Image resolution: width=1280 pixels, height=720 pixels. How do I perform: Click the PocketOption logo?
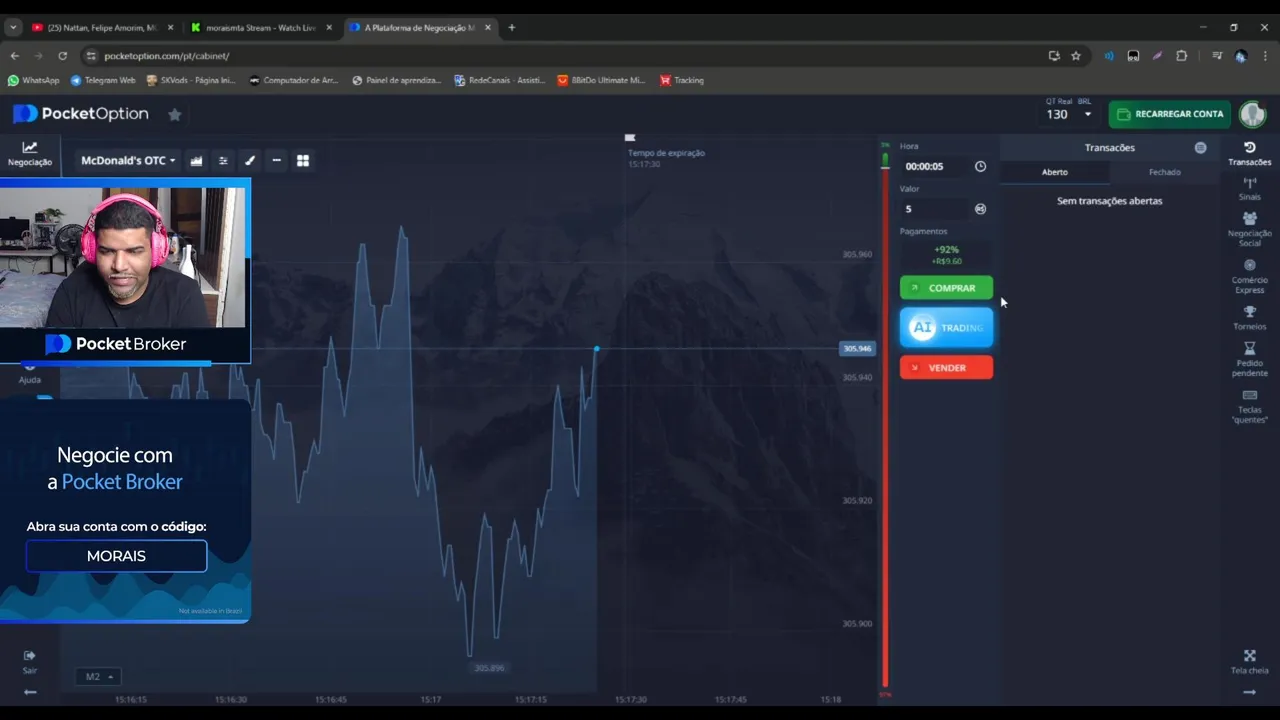81,114
